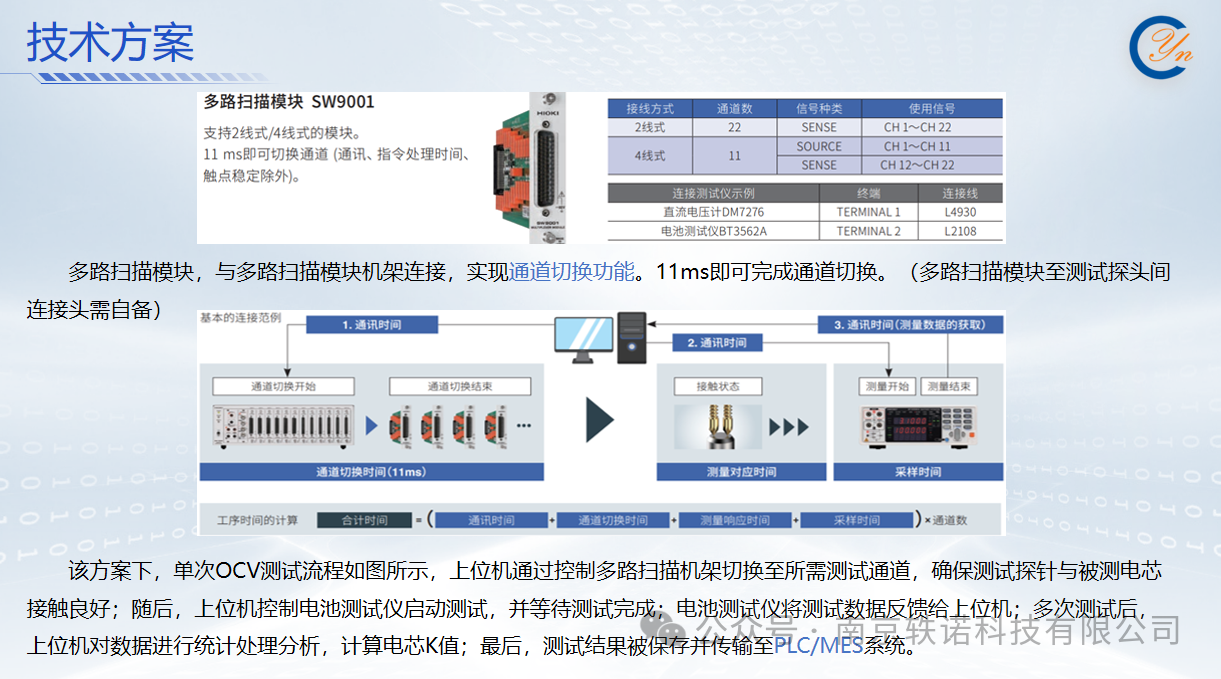Viewport: 1221px width, 679px height.
Task: Click the battery tester instrument image
Action: point(917,427)
